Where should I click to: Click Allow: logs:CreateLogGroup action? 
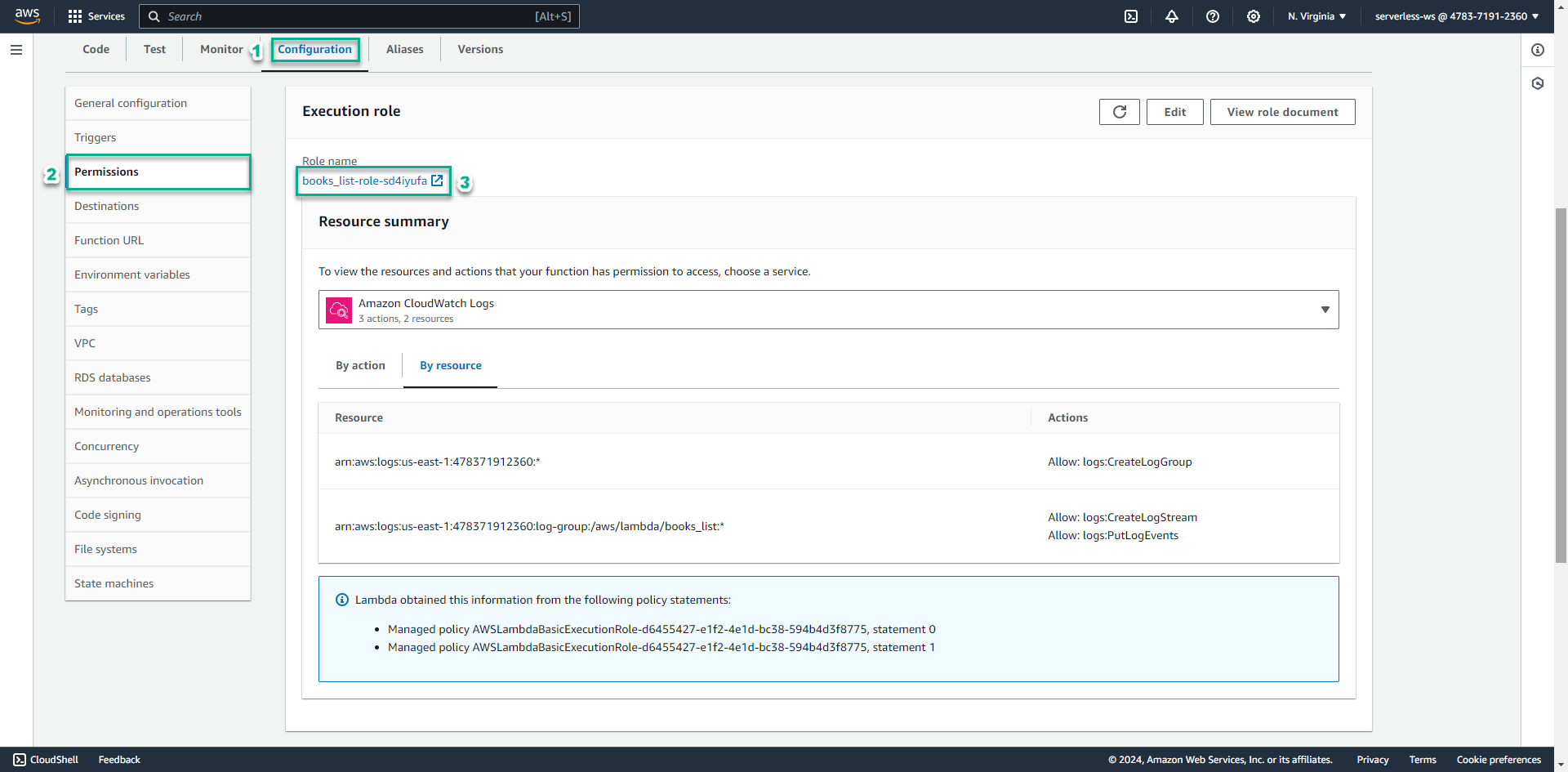[1120, 462]
